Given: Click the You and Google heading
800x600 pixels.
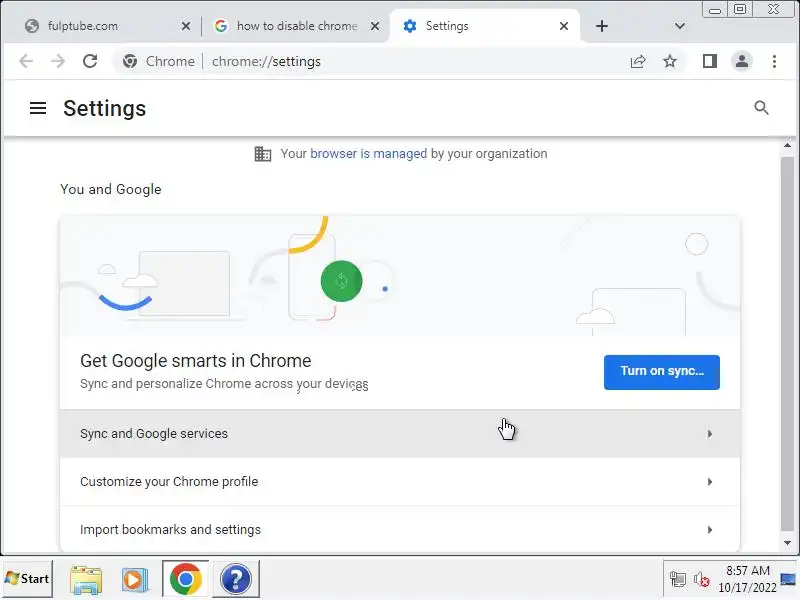Looking at the screenshot, I should coord(111,189).
